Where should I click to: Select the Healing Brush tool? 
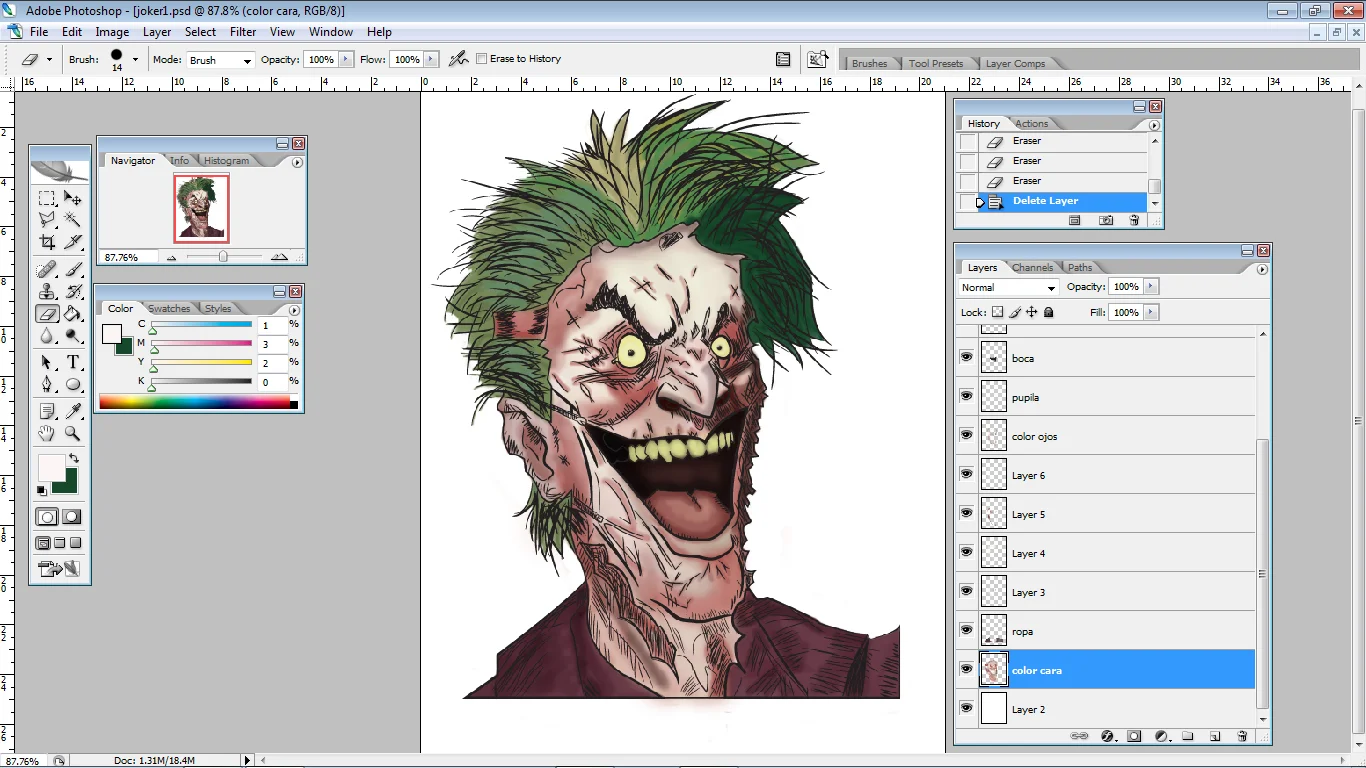(x=47, y=269)
